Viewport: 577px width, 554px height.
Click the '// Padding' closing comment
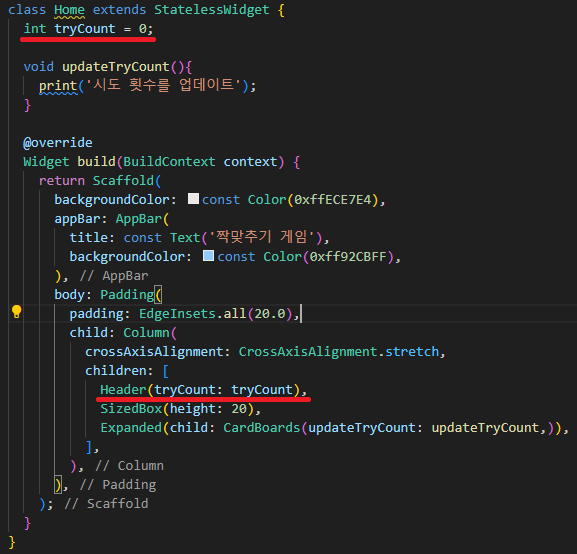click(118, 485)
